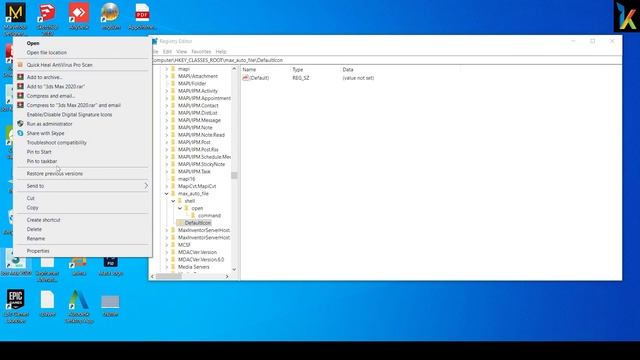Select Add to "3ds Max 2020.rar"
This screenshot has height=360, width=640.
point(56,87)
